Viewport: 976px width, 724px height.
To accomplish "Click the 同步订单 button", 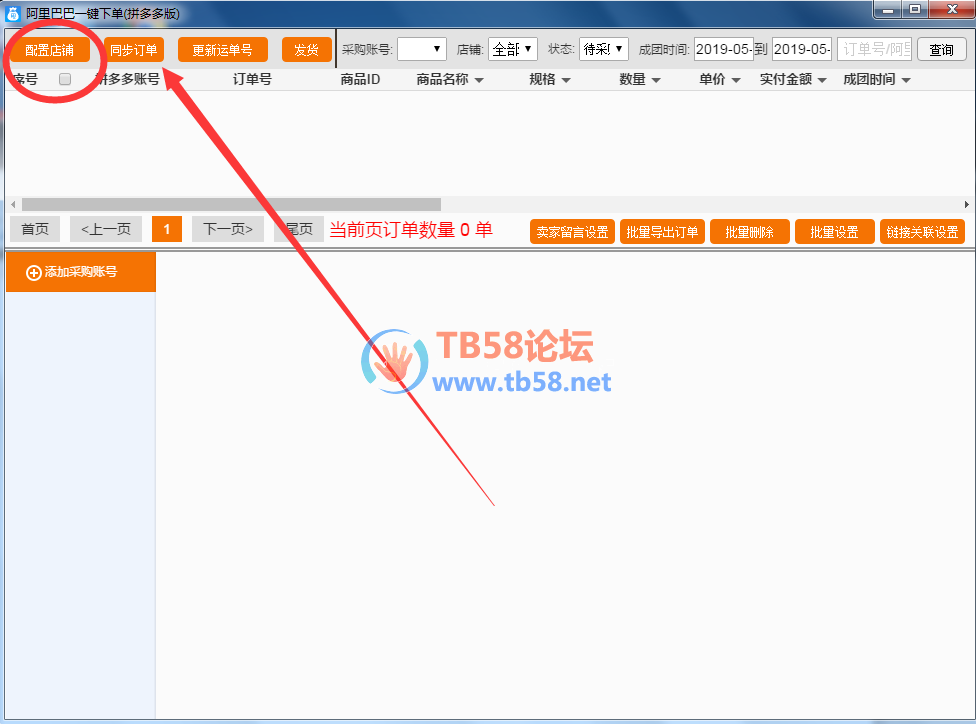I will pyautogui.click(x=133, y=50).
